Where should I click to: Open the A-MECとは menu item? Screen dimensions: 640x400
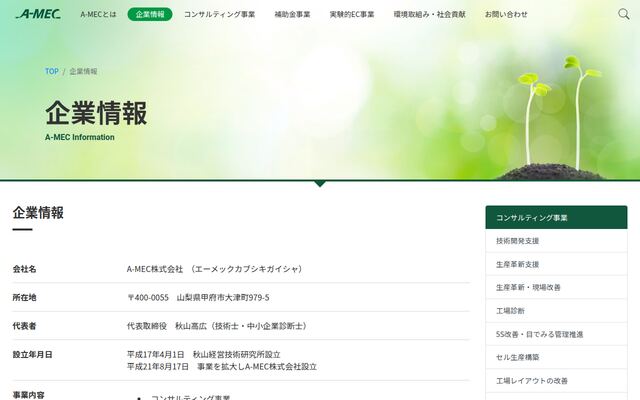pos(98,14)
